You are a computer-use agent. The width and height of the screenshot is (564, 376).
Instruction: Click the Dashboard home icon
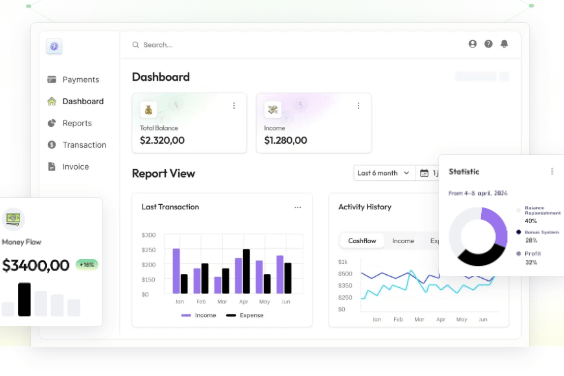tap(52, 101)
